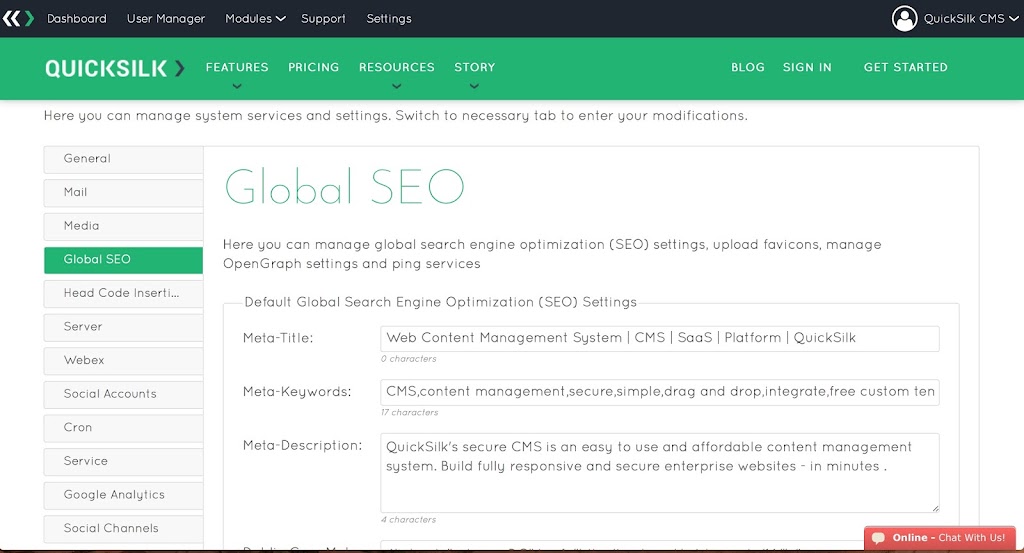Click the GET STARTED button
This screenshot has height=553, width=1024.
[906, 67]
